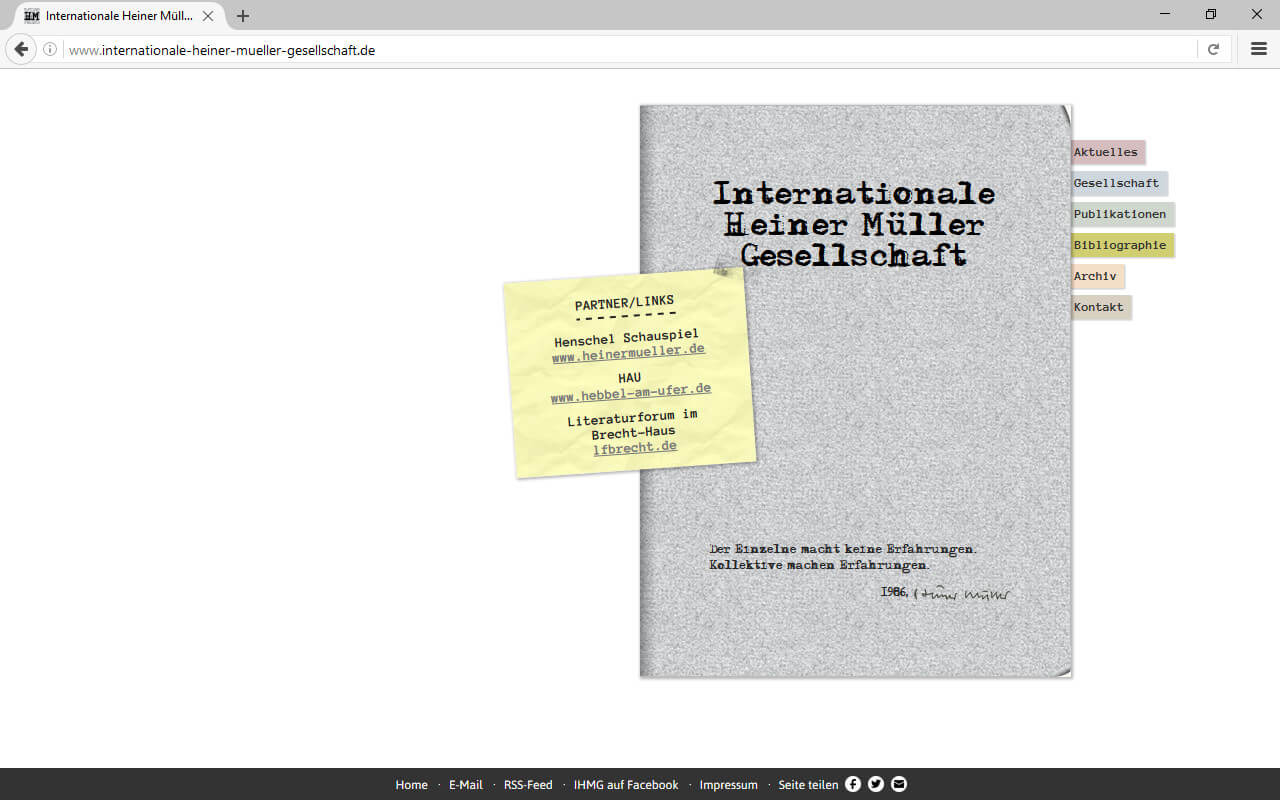Open the Archiv section tab
Image resolution: width=1280 pixels, height=800 pixels.
click(1098, 276)
